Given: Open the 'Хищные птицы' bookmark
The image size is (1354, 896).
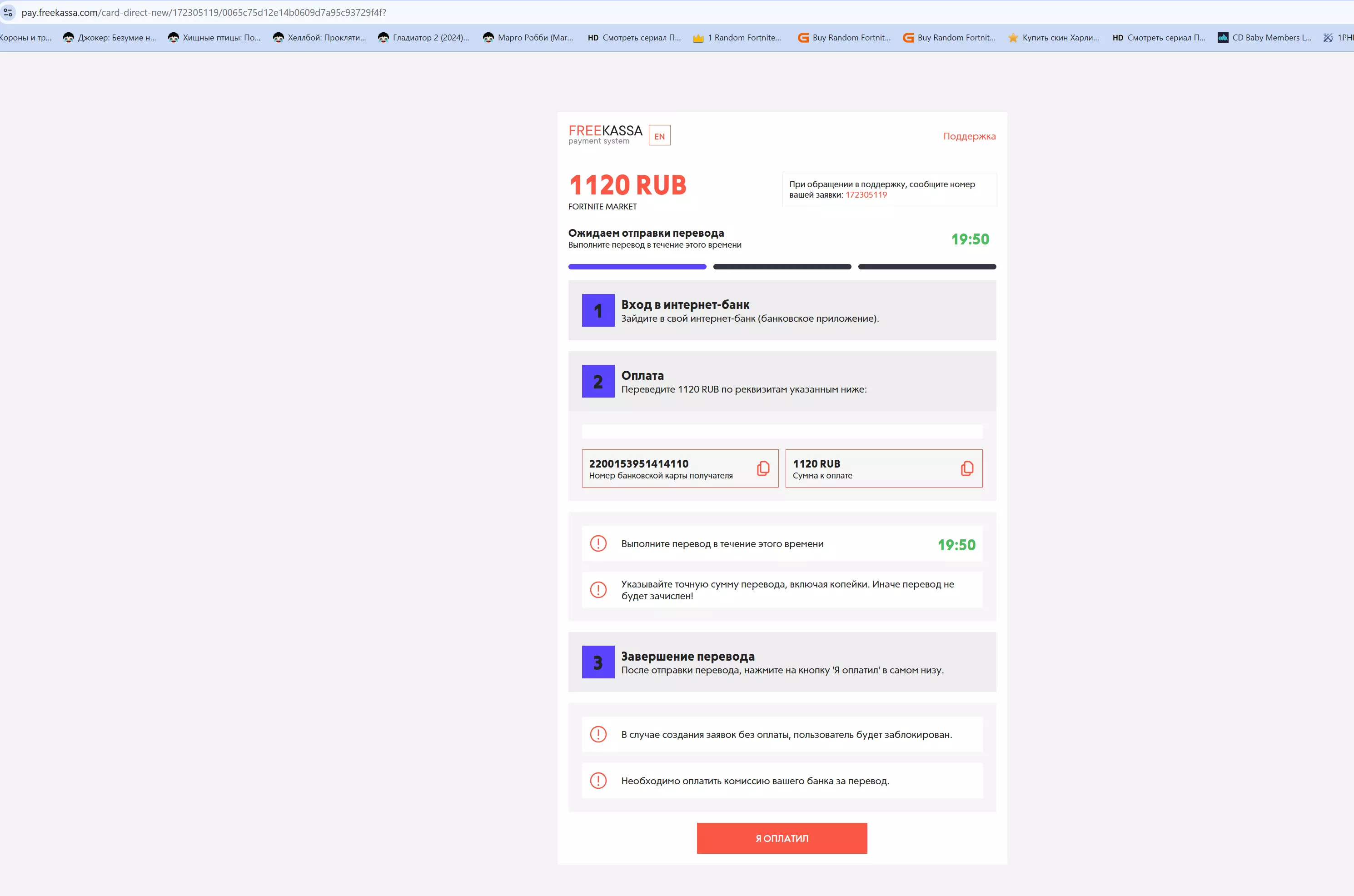Looking at the screenshot, I should pos(215,38).
